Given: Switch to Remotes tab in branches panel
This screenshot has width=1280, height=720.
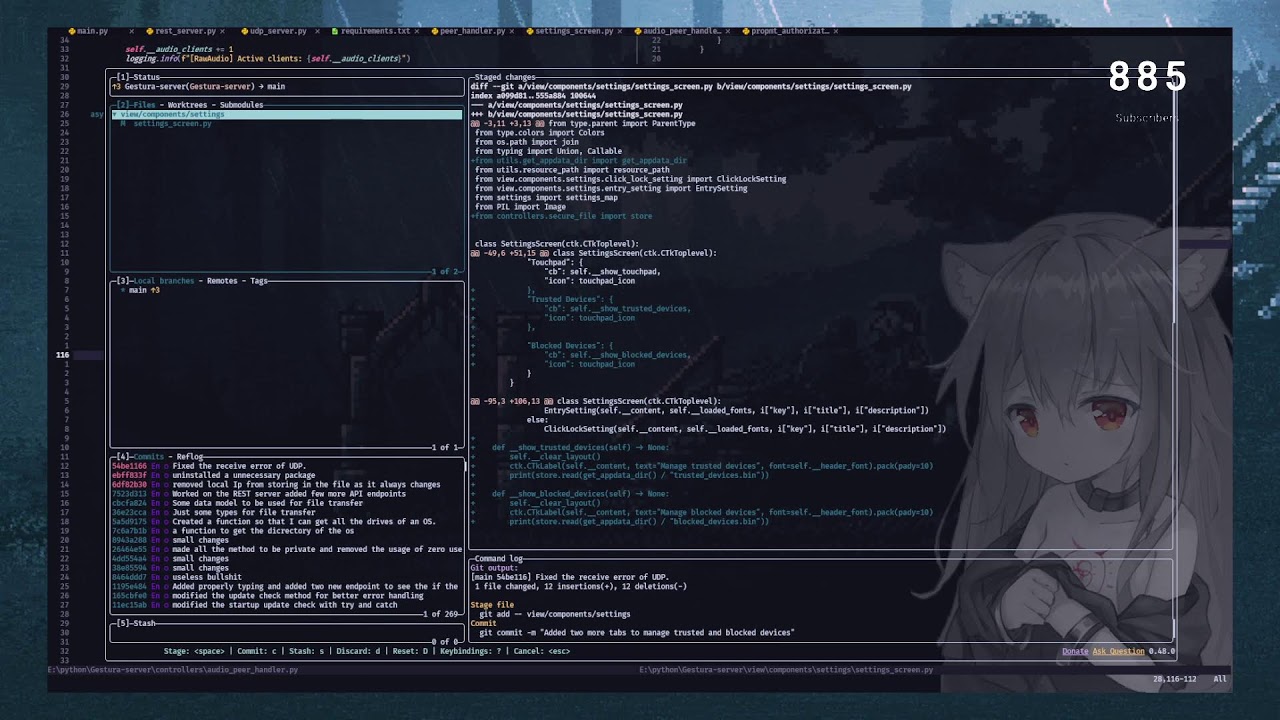Looking at the screenshot, I should tap(222, 281).
